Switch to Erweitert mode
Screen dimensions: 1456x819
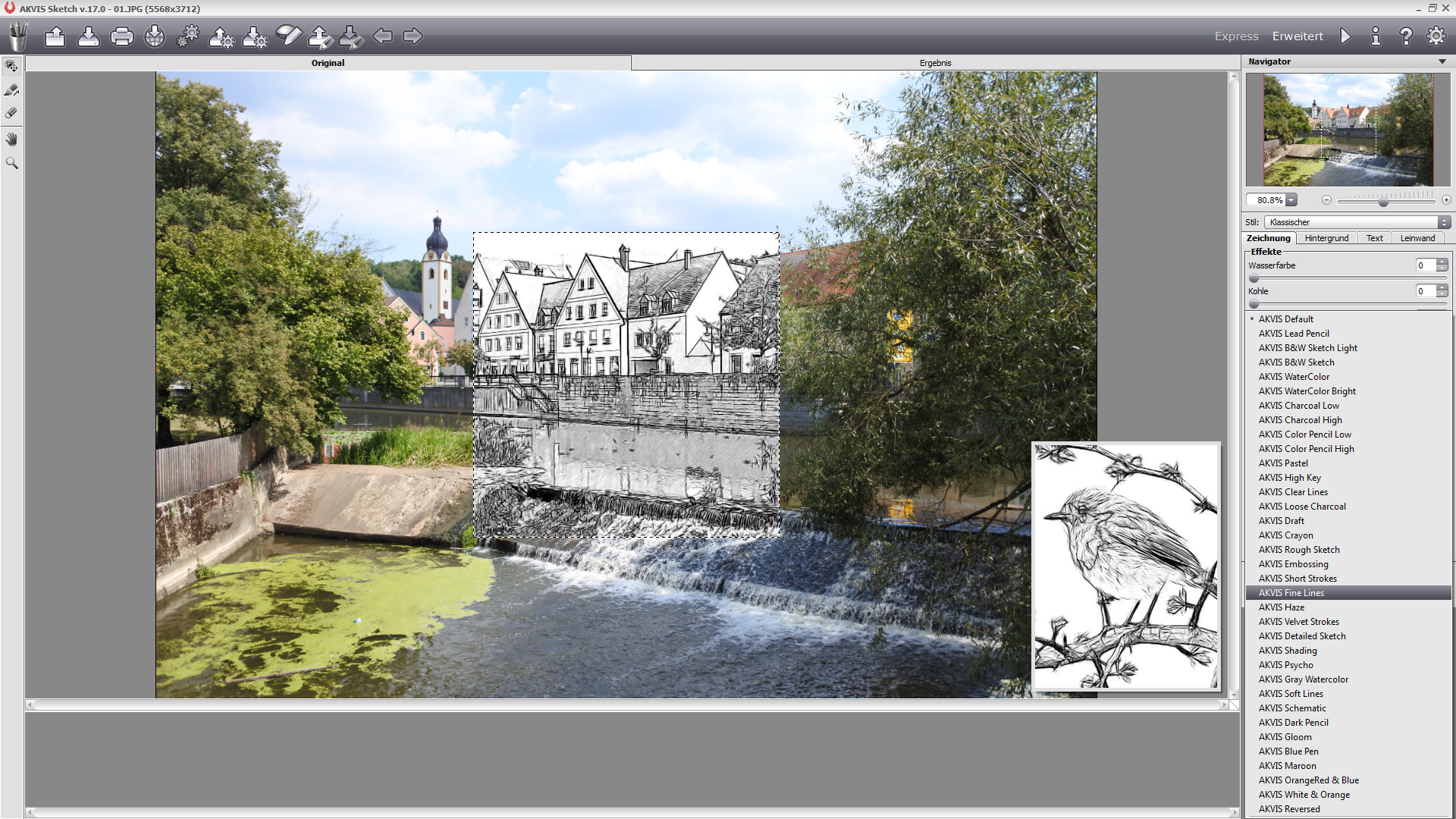(1298, 36)
